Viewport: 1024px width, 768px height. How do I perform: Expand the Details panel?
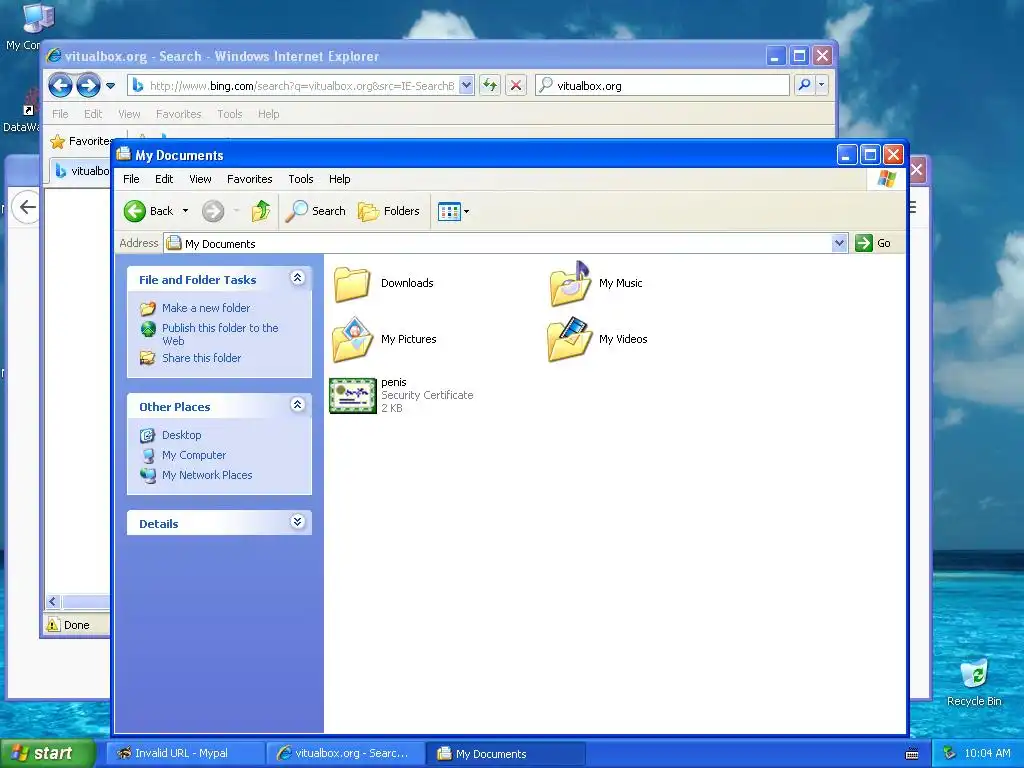point(297,522)
